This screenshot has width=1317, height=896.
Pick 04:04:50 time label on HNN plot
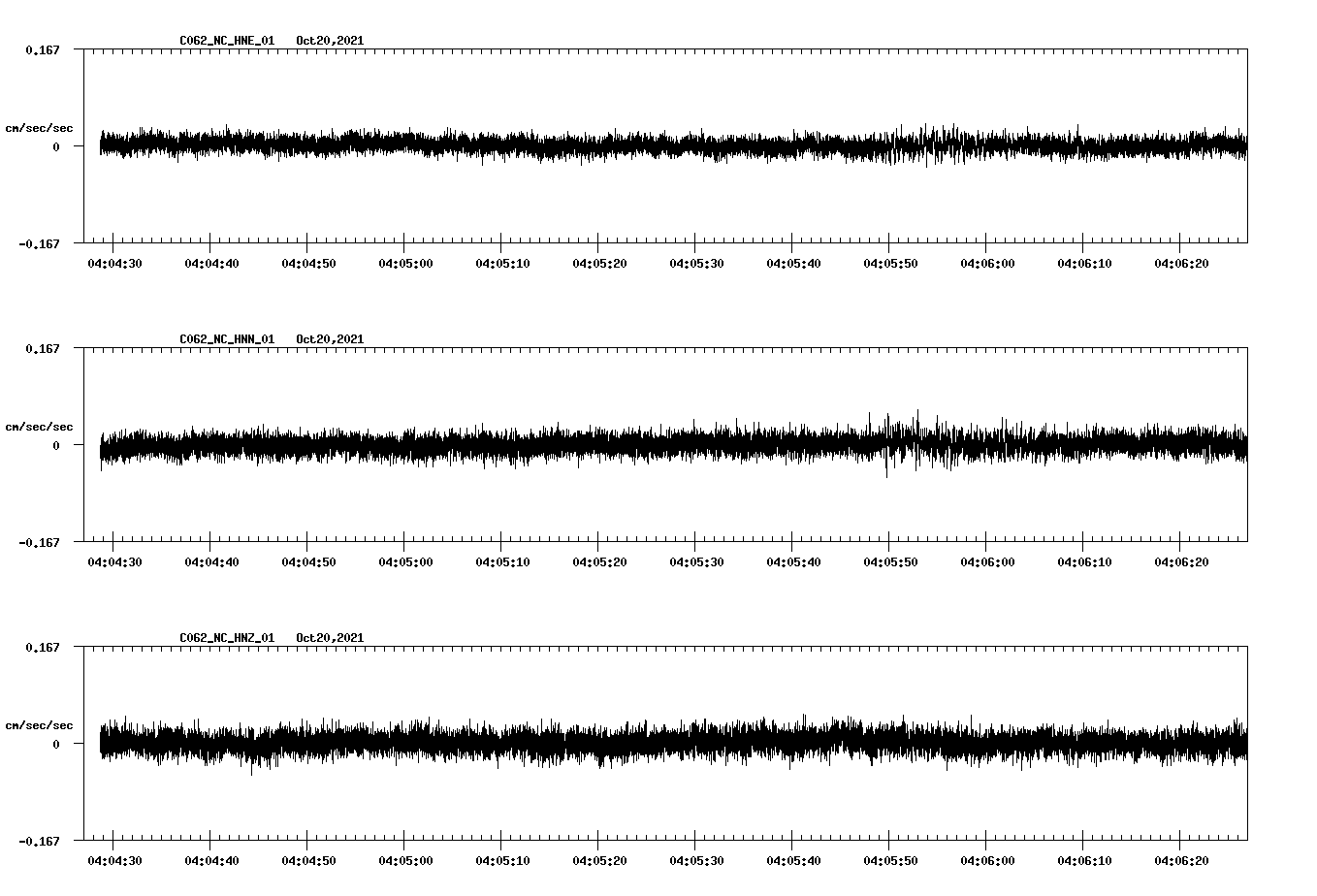pos(308,561)
